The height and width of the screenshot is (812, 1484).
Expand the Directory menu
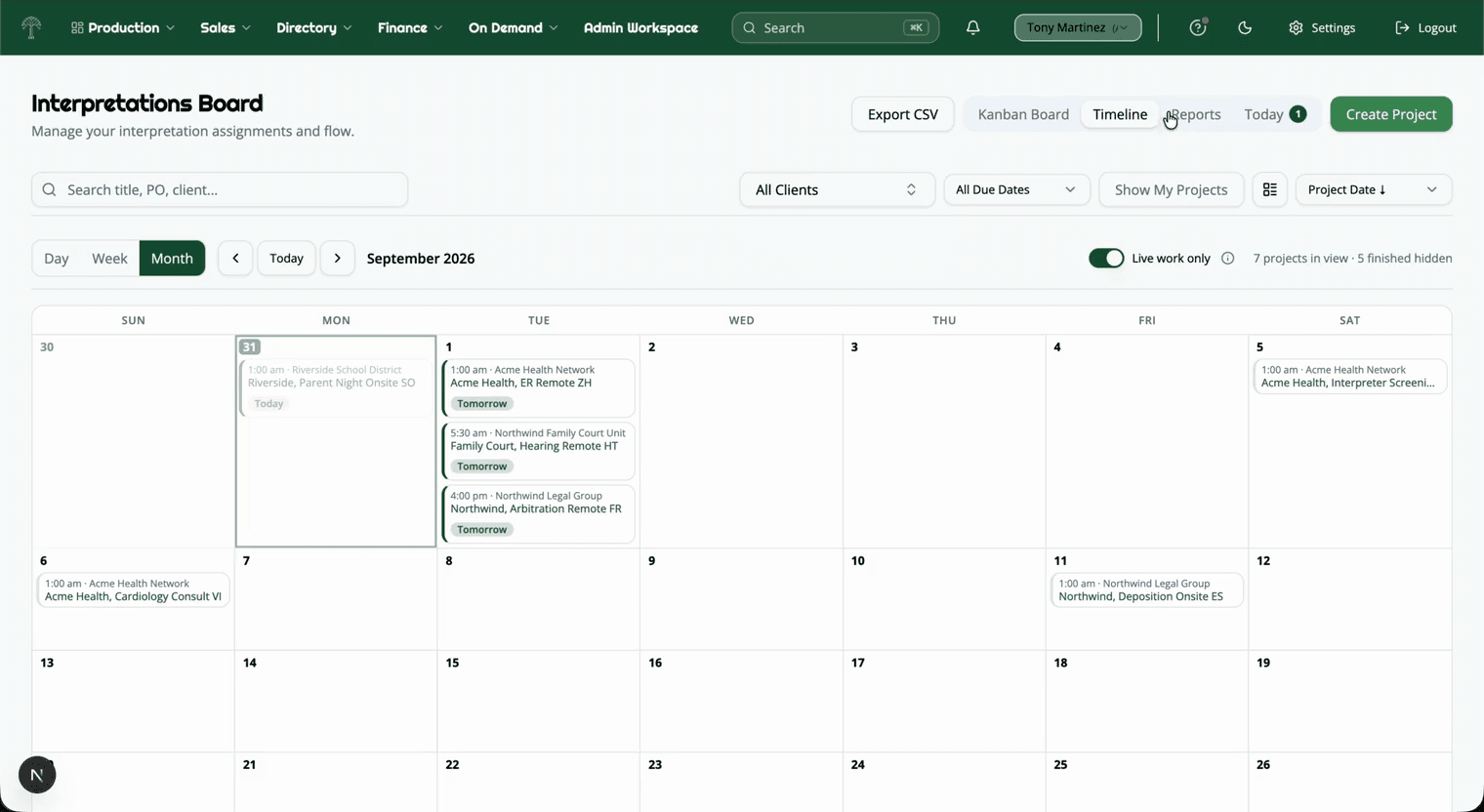pyautogui.click(x=313, y=27)
